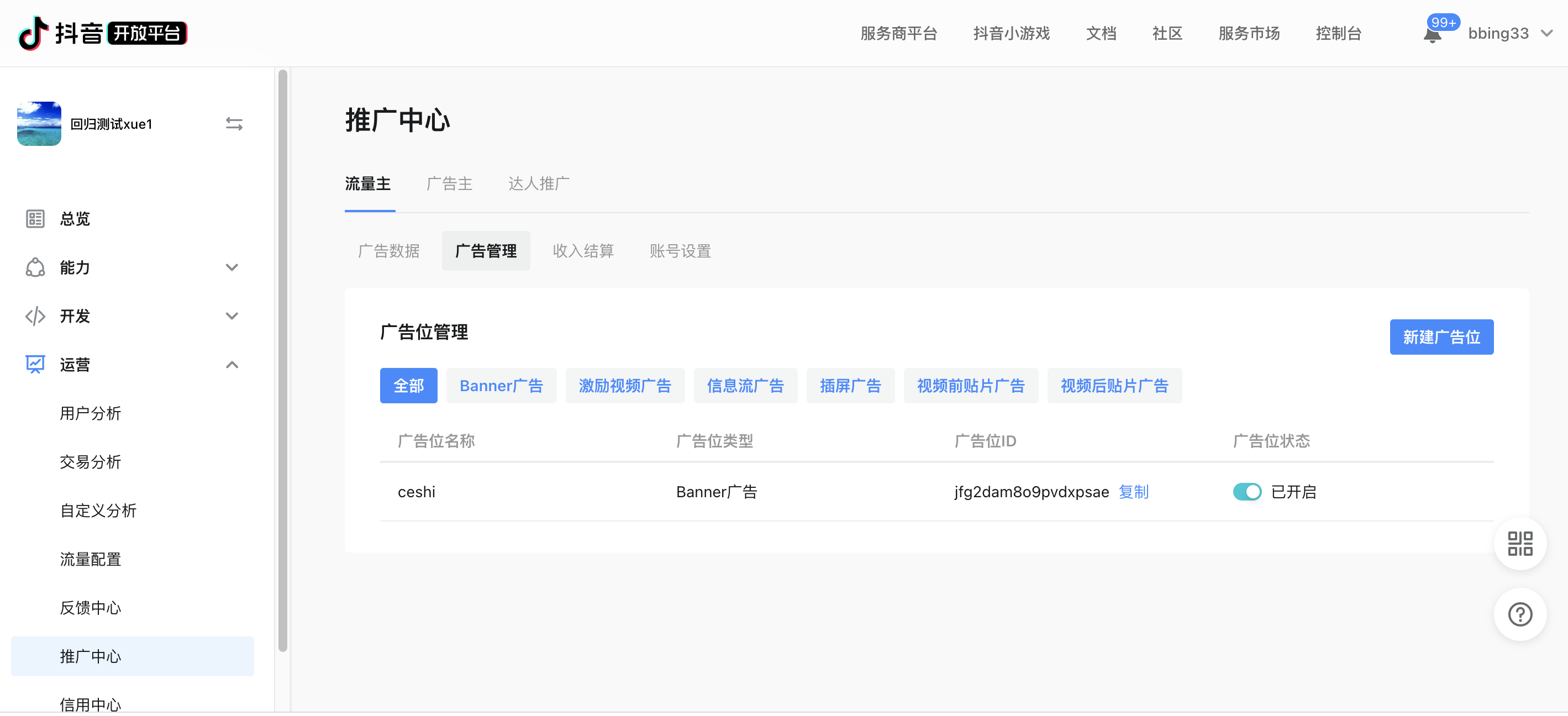
Task: Switch app using the swap arrows icon
Action: (x=234, y=124)
